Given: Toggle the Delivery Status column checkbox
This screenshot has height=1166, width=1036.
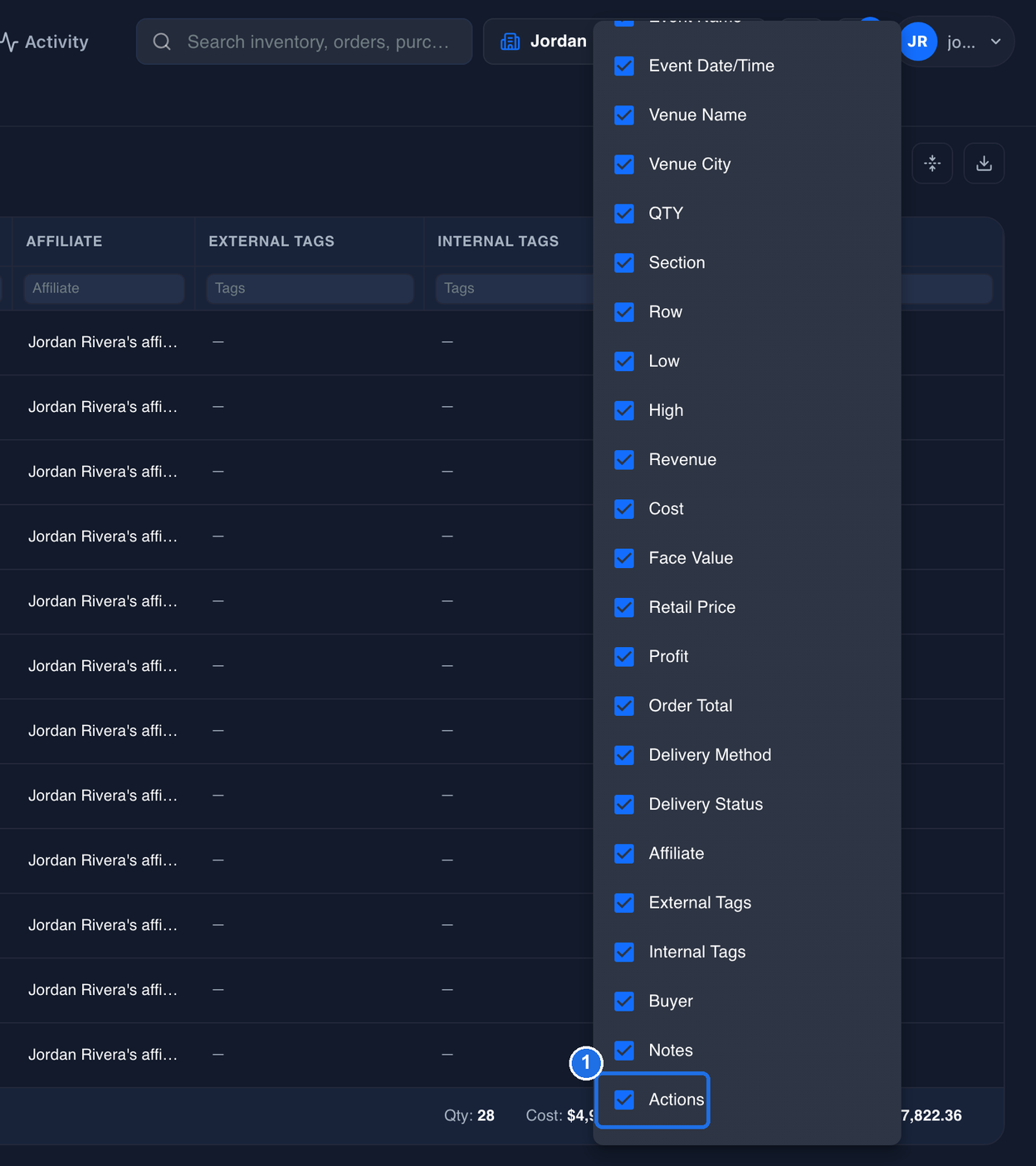Looking at the screenshot, I should 624,804.
